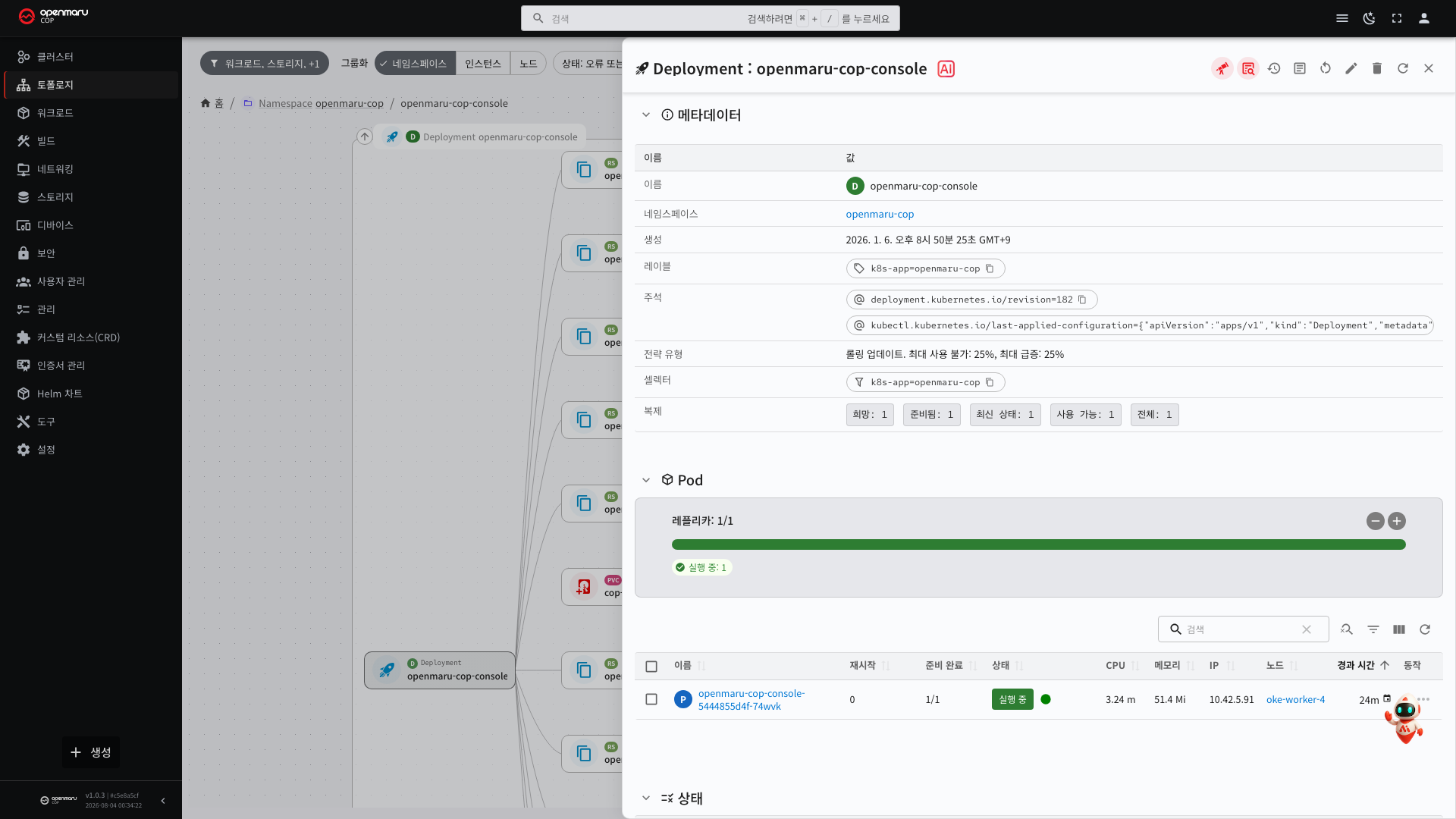Viewport: 1456px width, 819px height.
Task: Open the openmaru-cop-console pod link
Action: (x=752, y=700)
